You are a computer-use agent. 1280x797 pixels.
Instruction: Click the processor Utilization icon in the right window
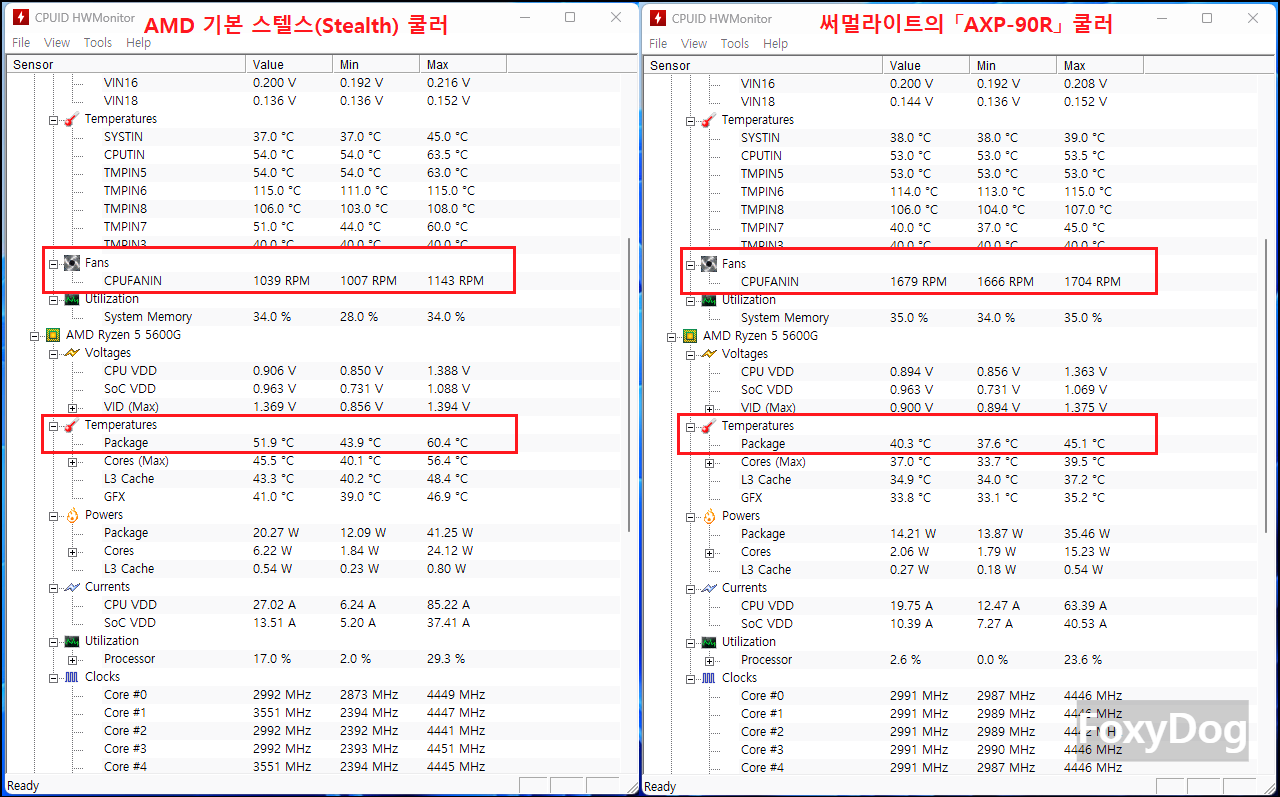pyautogui.click(x=708, y=642)
